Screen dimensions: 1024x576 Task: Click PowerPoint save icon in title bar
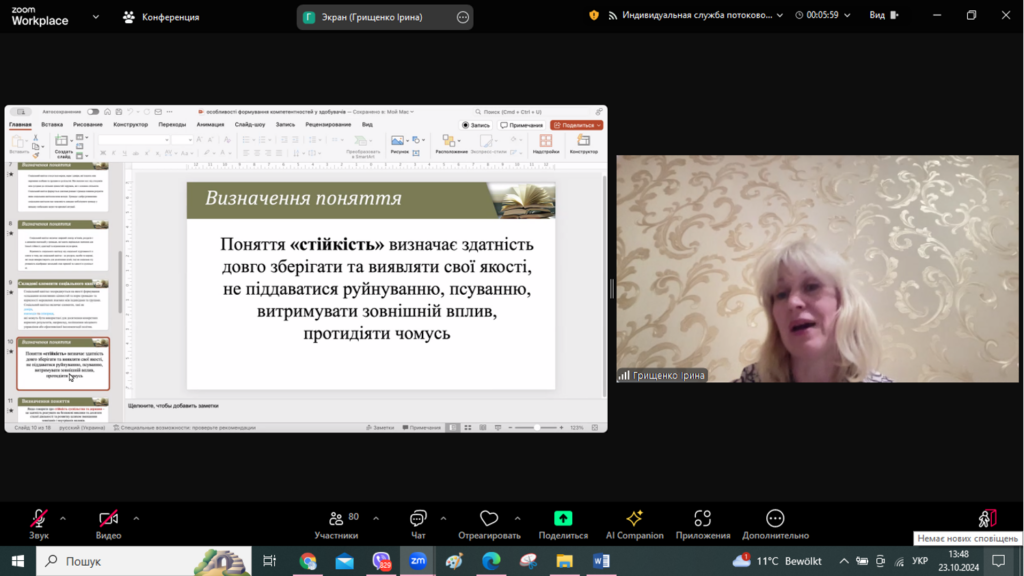119,112
